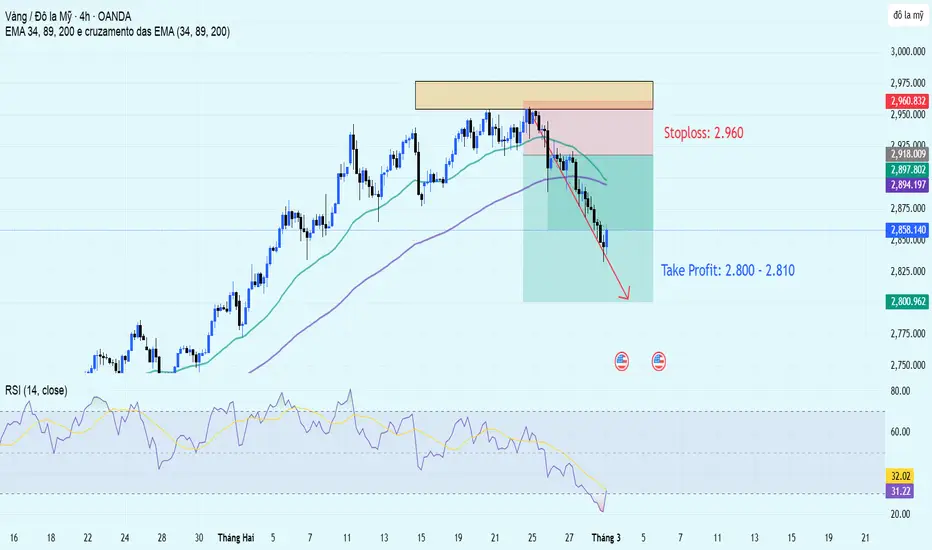Select the 'Take Profit: 2.800 - 2.810' annotation
Image resolution: width=932 pixels, height=550 pixels.
[728, 271]
